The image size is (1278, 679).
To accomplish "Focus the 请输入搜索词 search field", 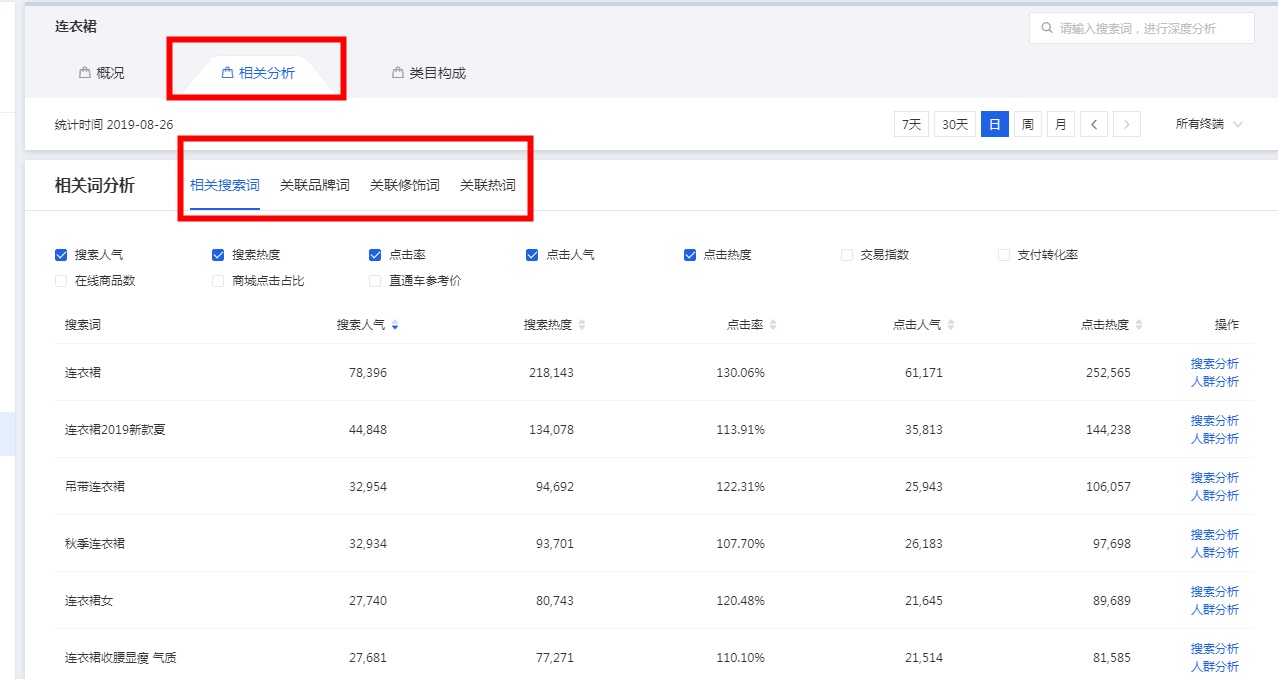I will point(1142,29).
